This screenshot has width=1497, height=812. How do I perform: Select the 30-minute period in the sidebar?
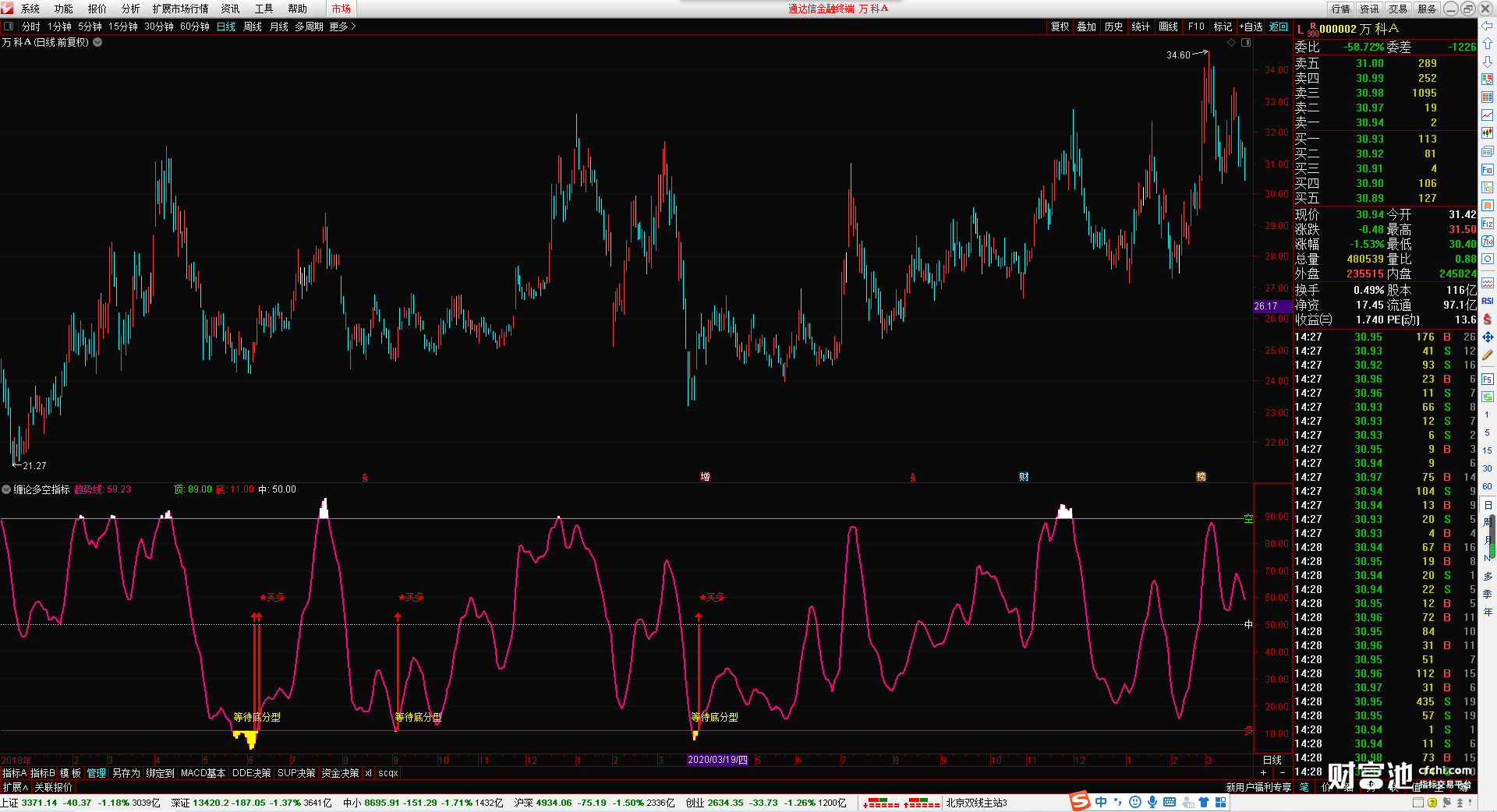click(x=1487, y=468)
